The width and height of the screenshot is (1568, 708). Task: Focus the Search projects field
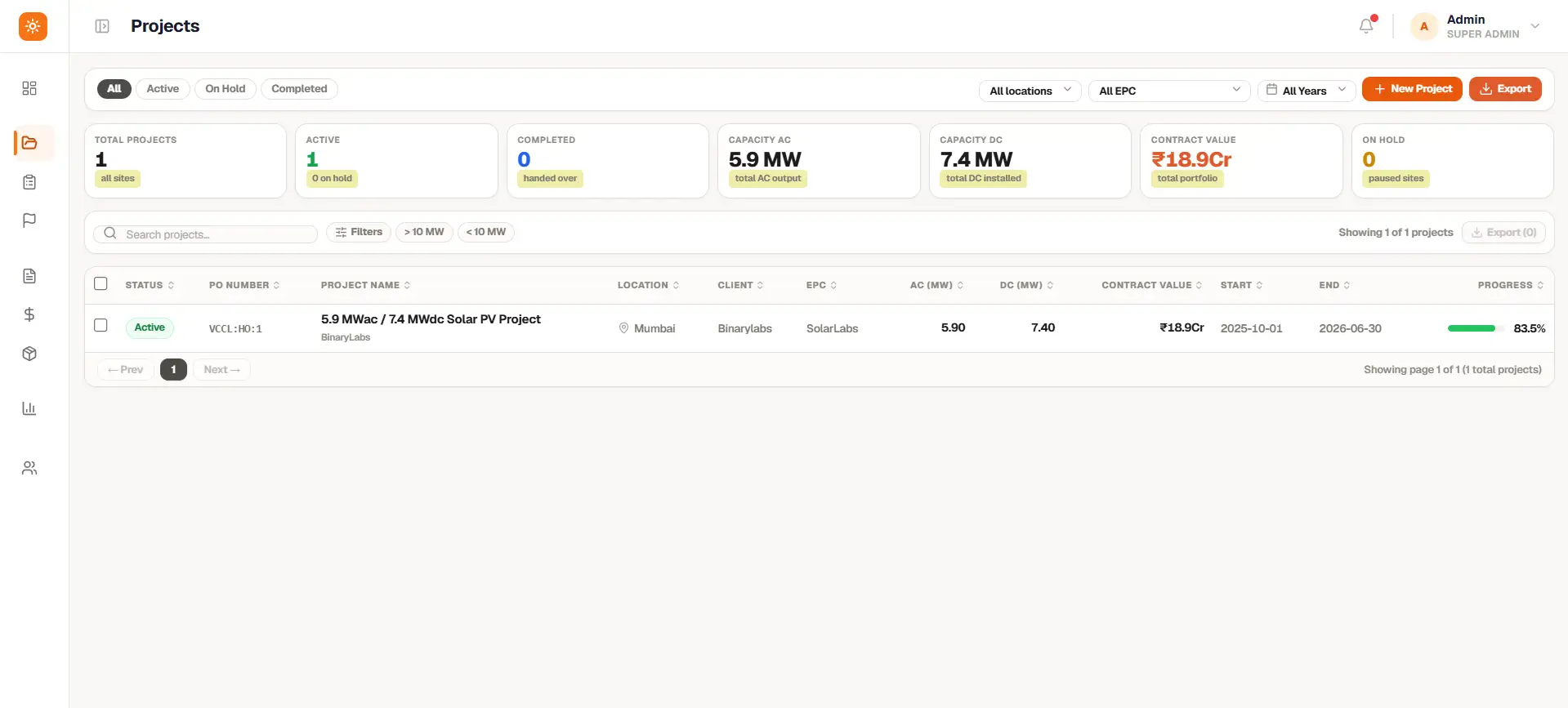205,234
